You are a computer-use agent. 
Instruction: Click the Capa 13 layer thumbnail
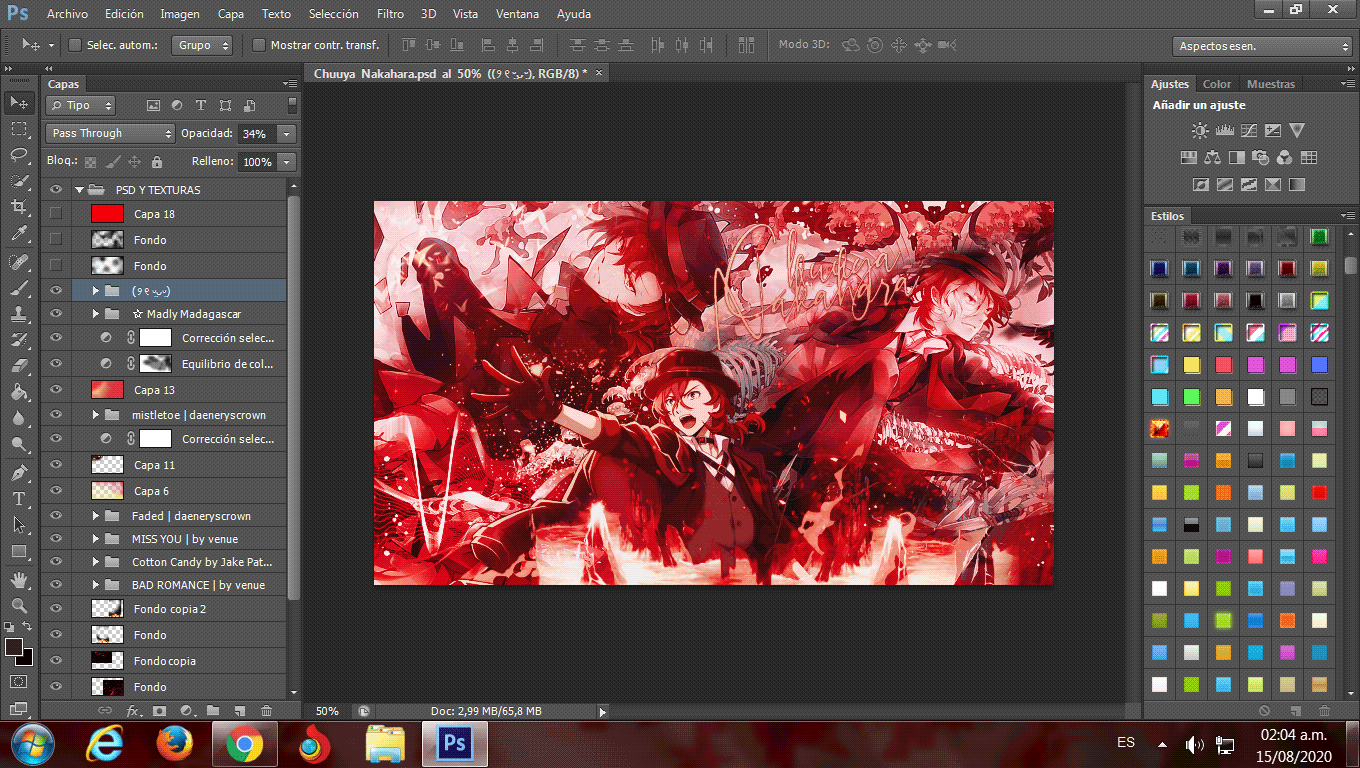point(107,390)
